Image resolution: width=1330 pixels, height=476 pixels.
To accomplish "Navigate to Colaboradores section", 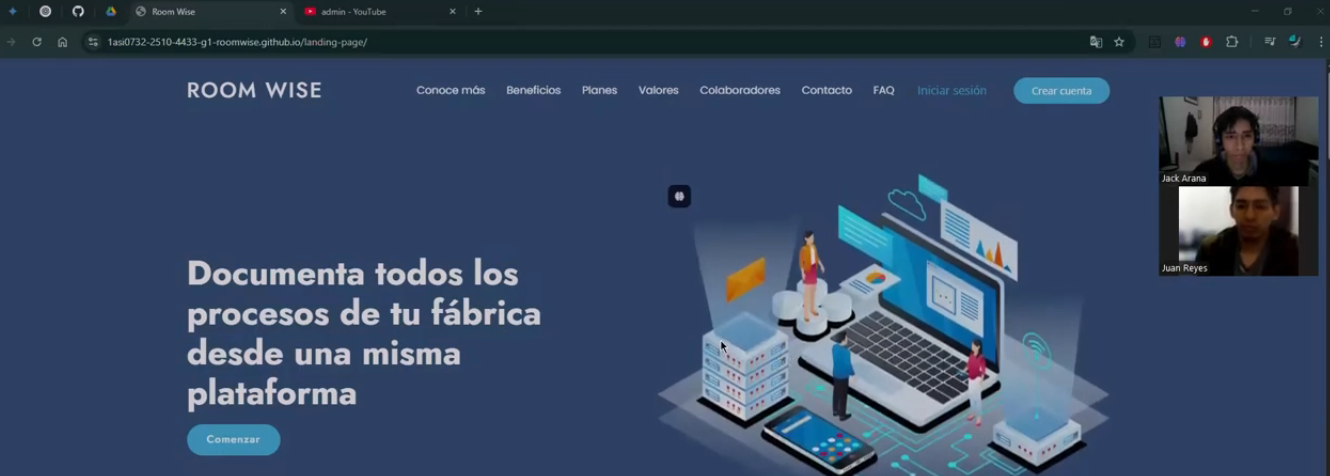I will point(740,90).
